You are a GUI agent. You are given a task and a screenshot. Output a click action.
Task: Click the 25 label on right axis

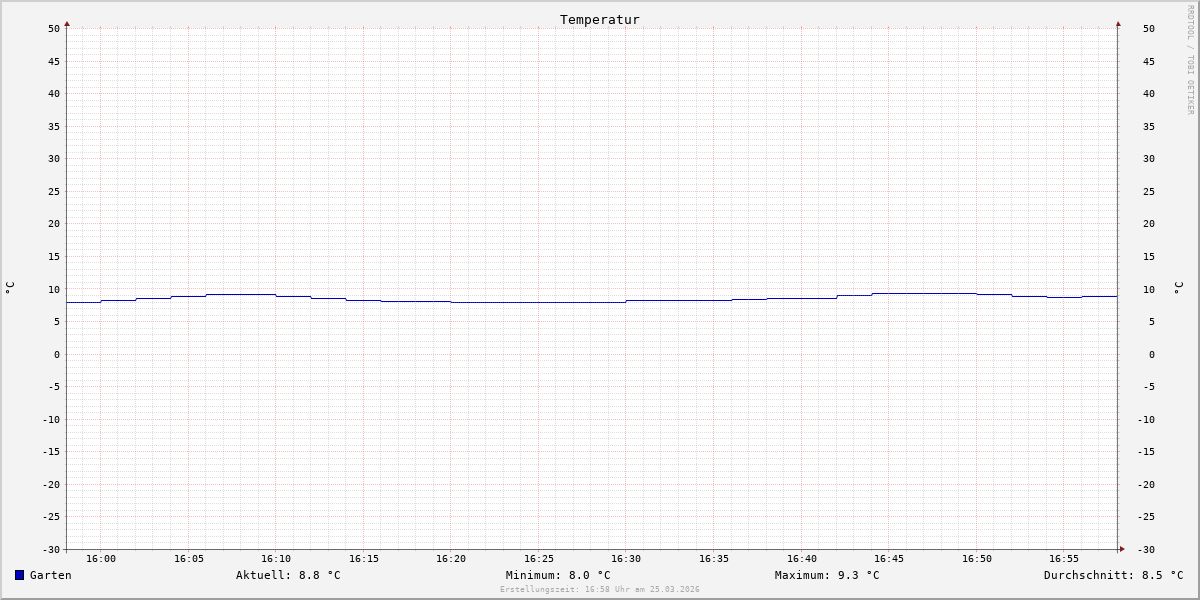pyautogui.click(x=1149, y=191)
